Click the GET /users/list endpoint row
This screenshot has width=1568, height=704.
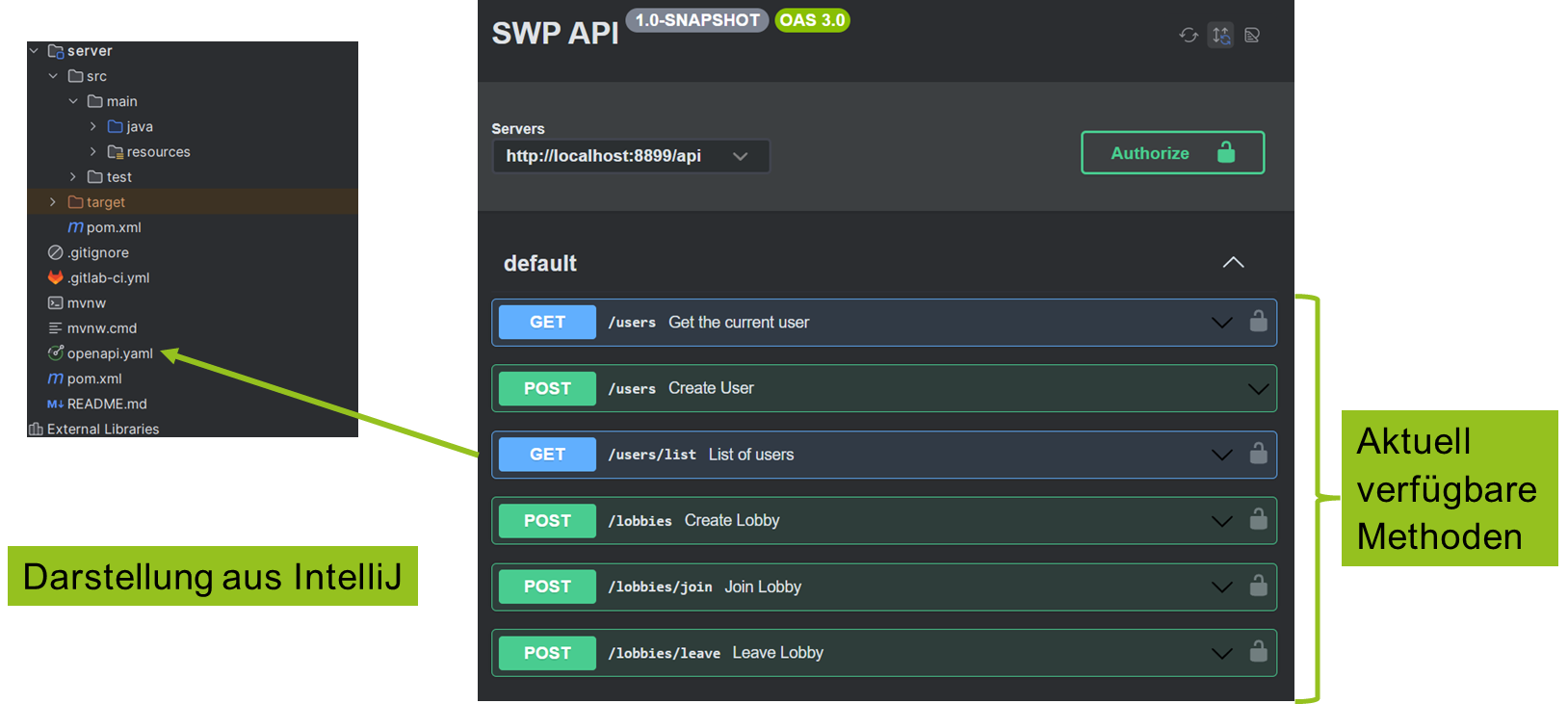867,455
